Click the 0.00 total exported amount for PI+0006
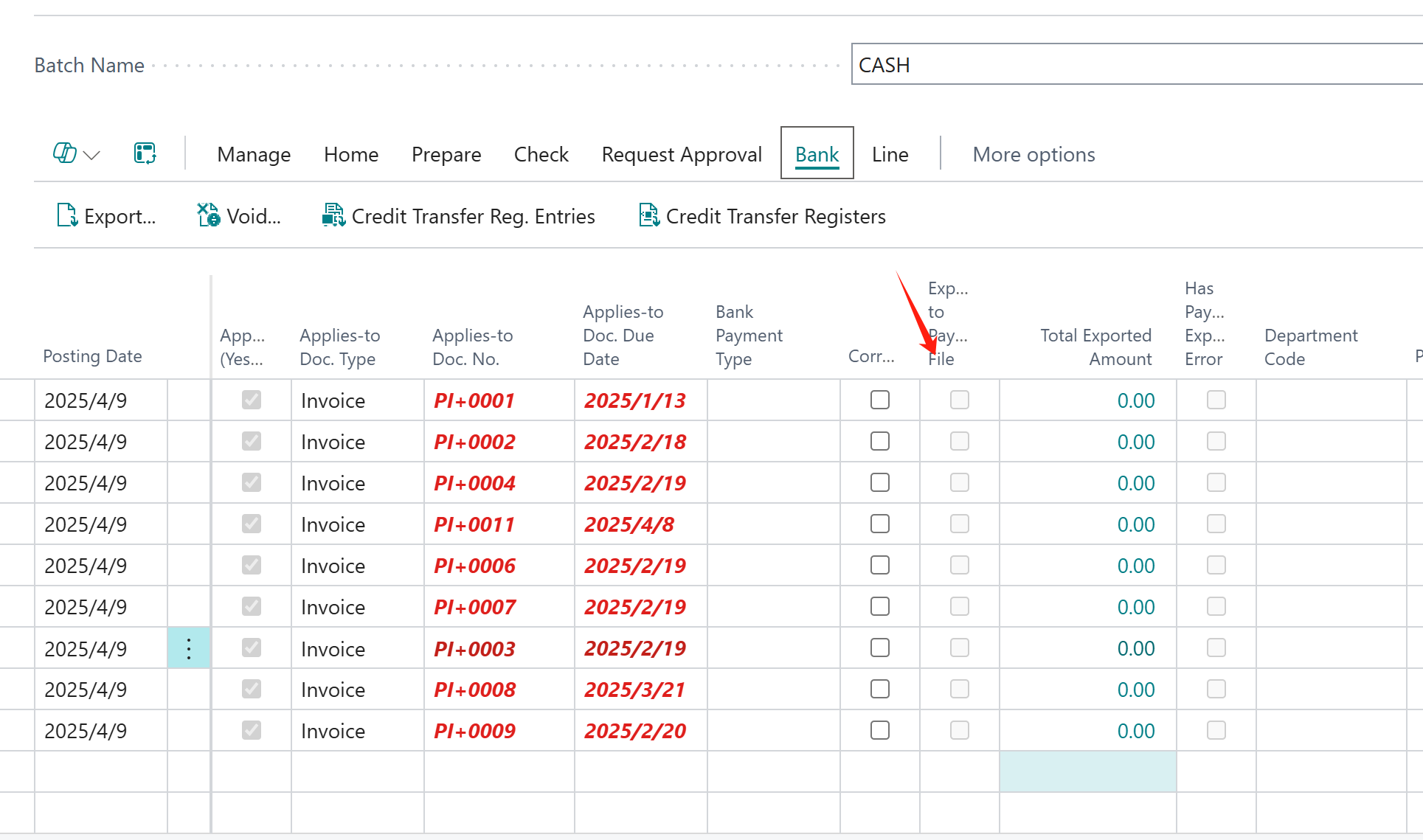 click(x=1135, y=566)
